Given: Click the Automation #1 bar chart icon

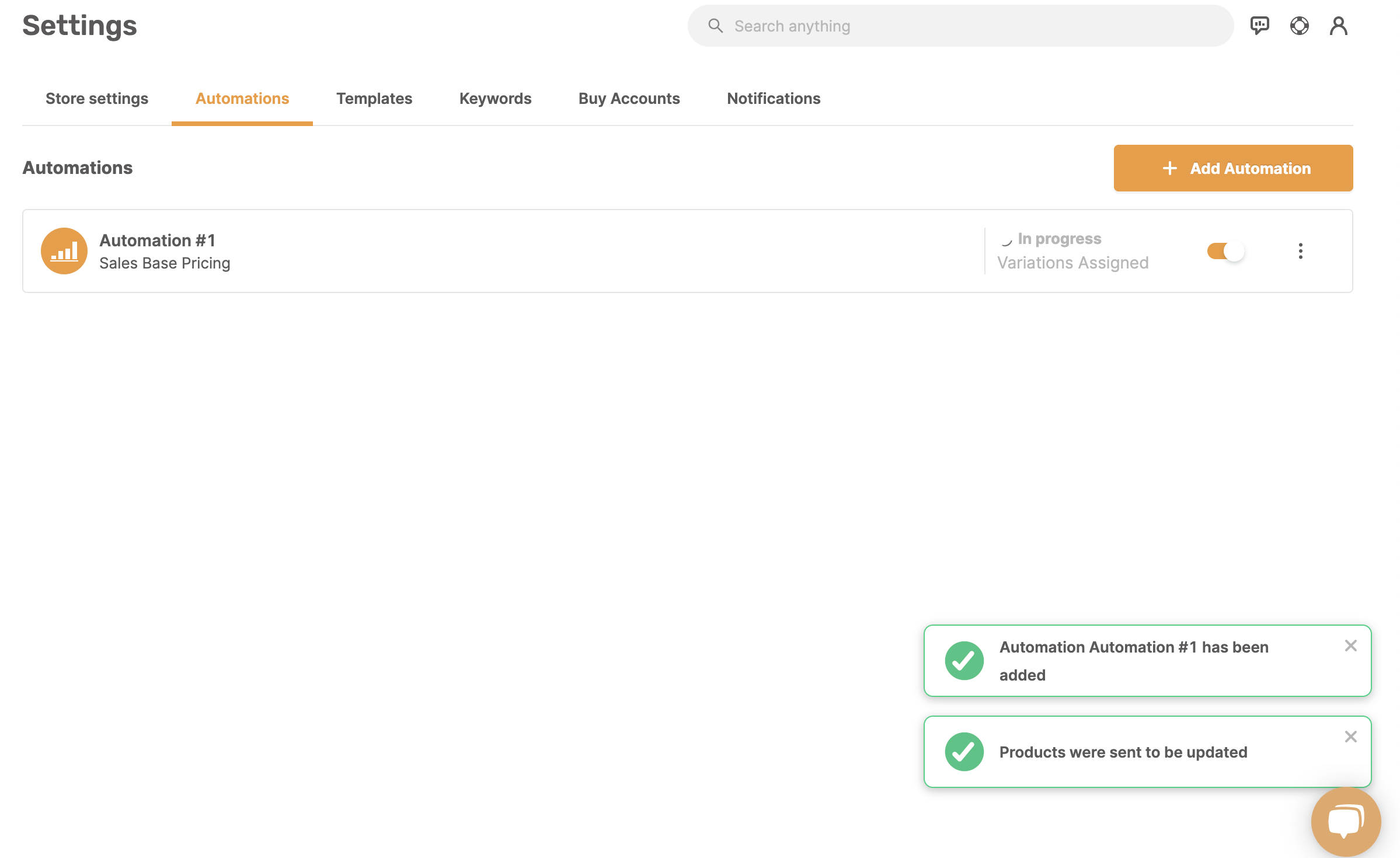Looking at the screenshot, I should pos(64,251).
